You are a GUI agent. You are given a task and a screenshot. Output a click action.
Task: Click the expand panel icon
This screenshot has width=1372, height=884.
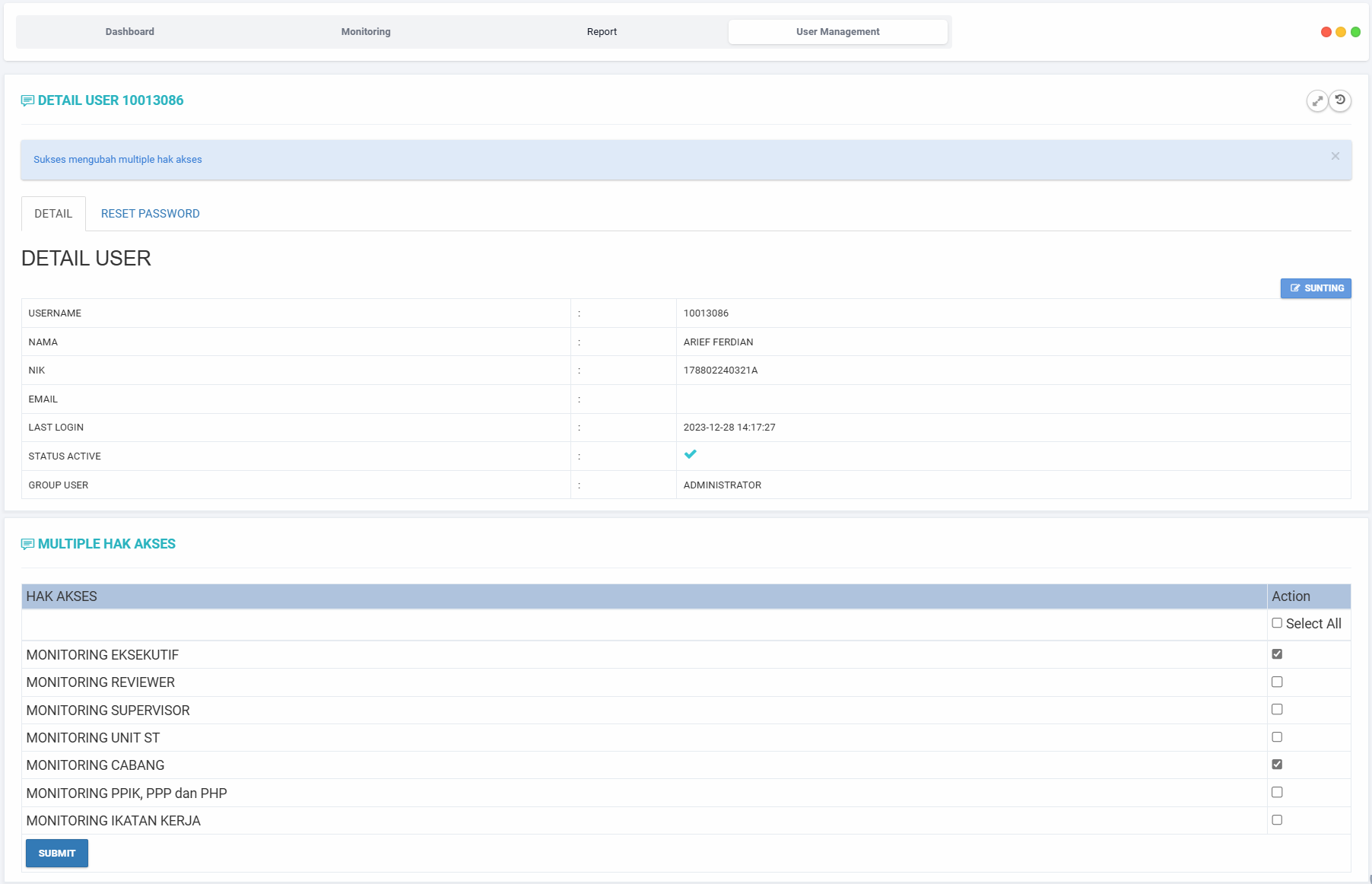coord(1317,100)
